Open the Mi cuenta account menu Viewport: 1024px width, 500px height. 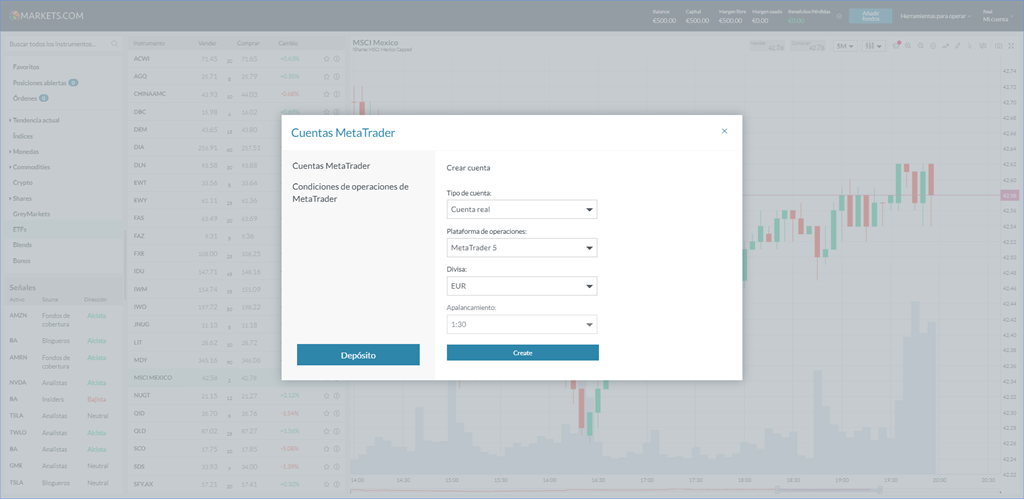coord(998,16)
